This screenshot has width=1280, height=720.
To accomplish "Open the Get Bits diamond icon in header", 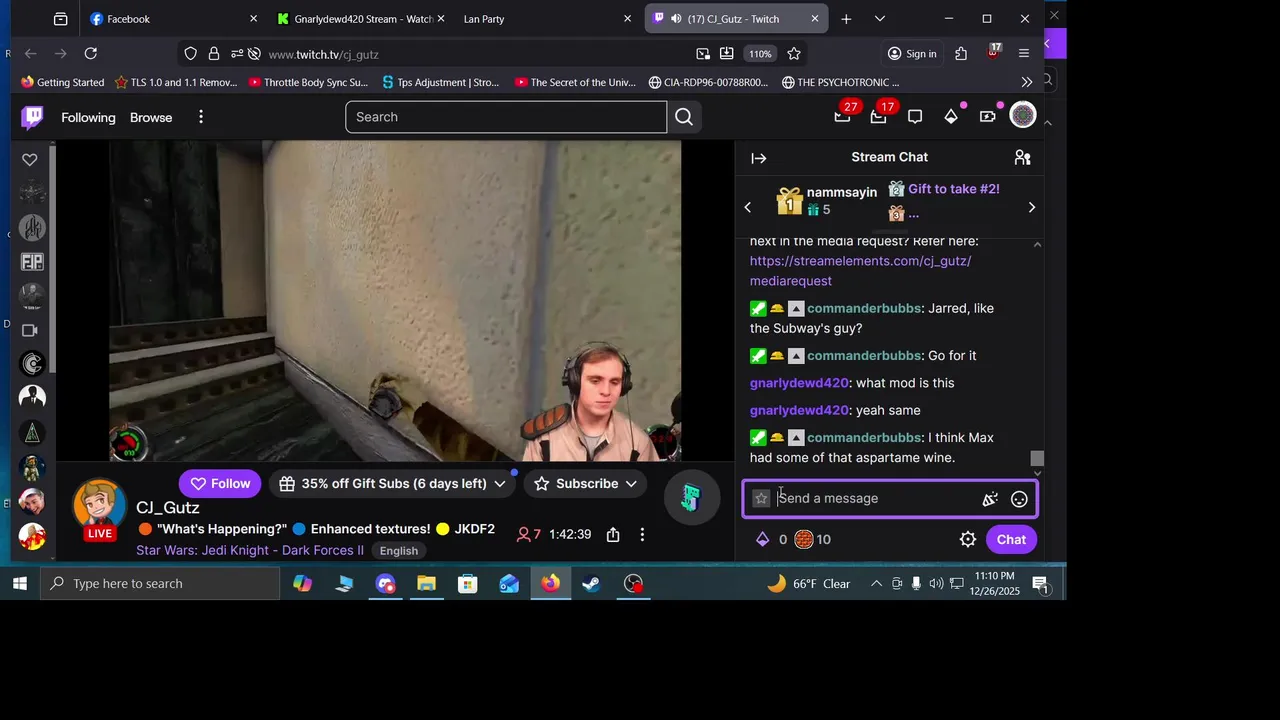I will [951, 117].
